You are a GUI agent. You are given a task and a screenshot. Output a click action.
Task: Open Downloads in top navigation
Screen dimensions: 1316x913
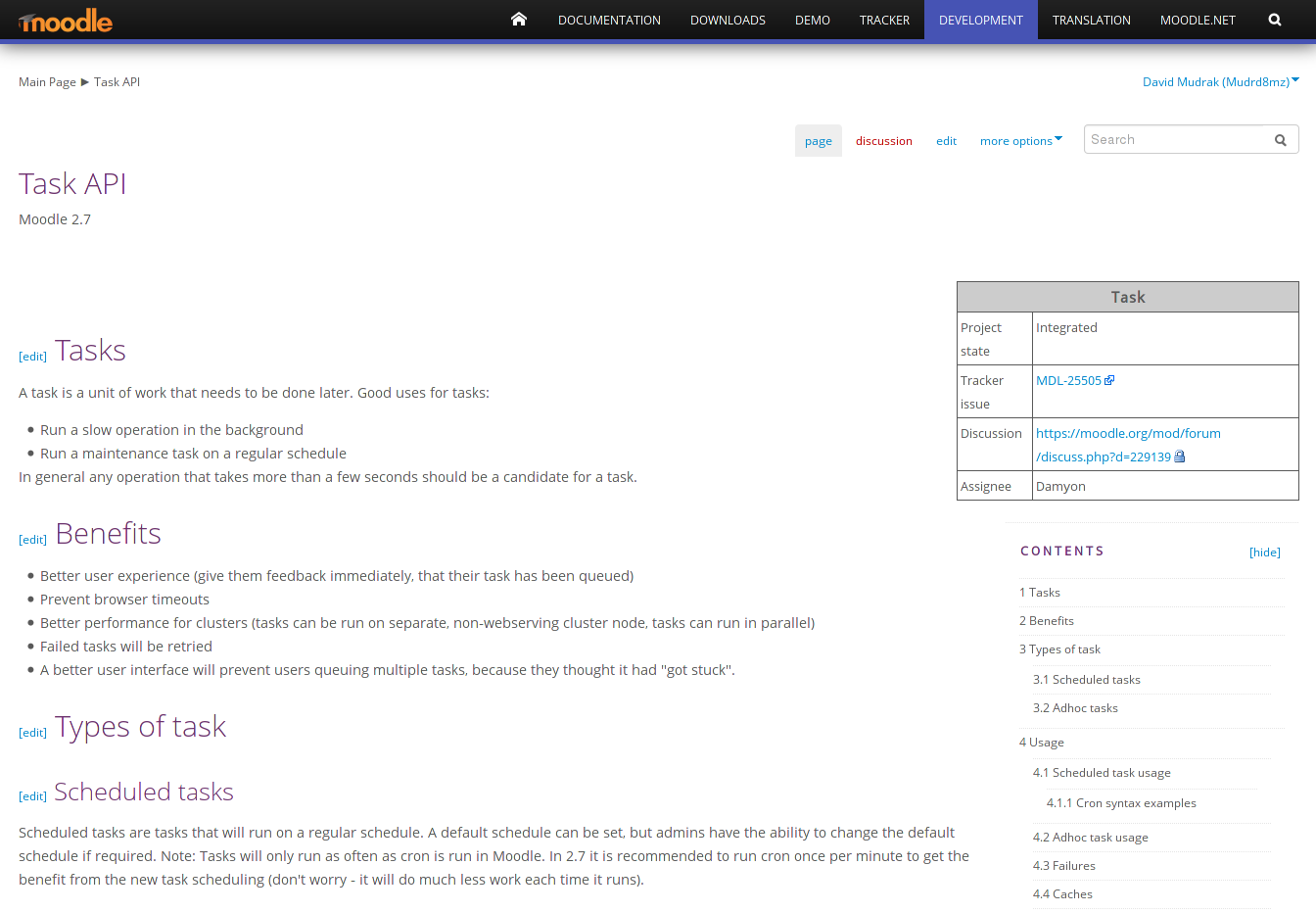tap(728, 20)
